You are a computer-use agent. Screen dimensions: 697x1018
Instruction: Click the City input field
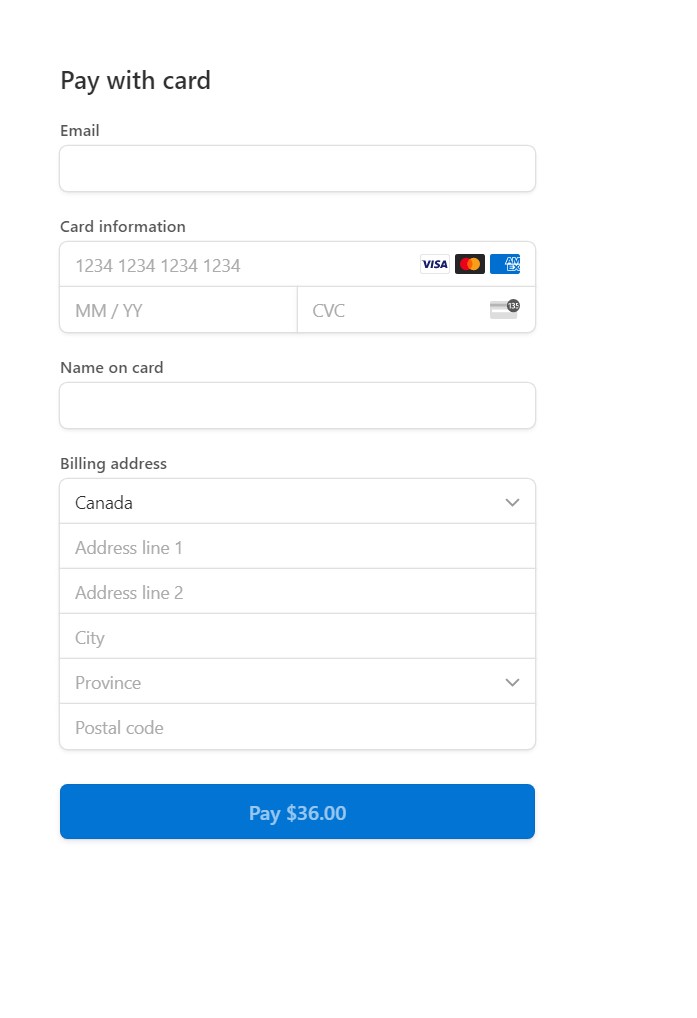(x=297, y=638)
